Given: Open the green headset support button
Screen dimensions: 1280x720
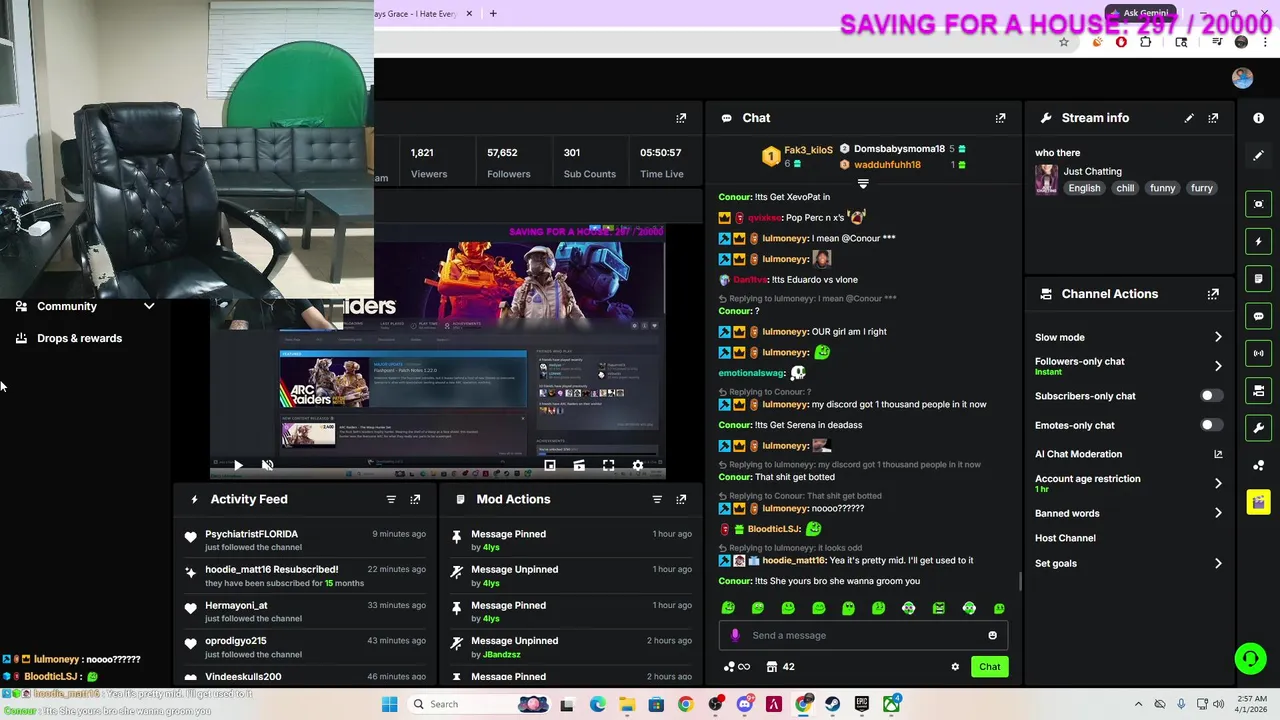Looking at the screenshot, I should [1250, 658].
